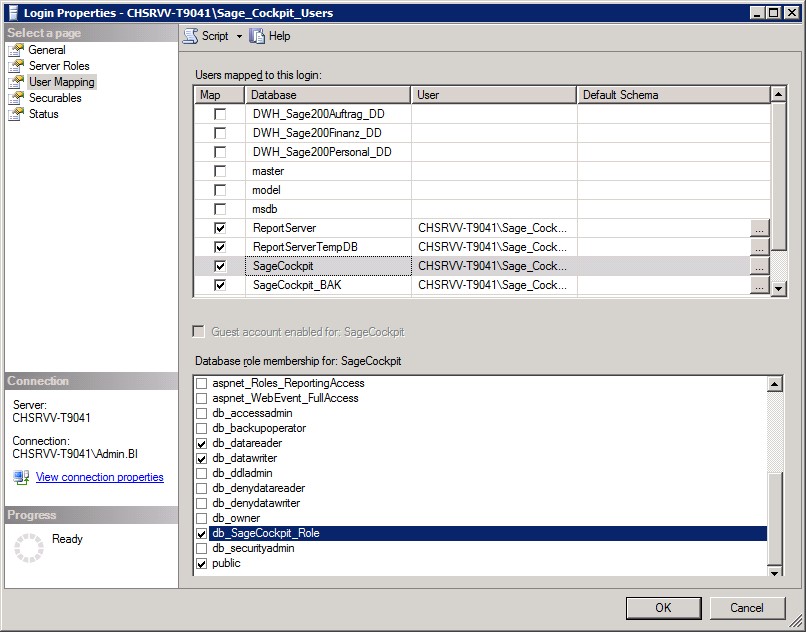Viewport: 806px width, 632px height.
Task: Click scroll down arrow of users mapped list
Action: coord(778,288)
